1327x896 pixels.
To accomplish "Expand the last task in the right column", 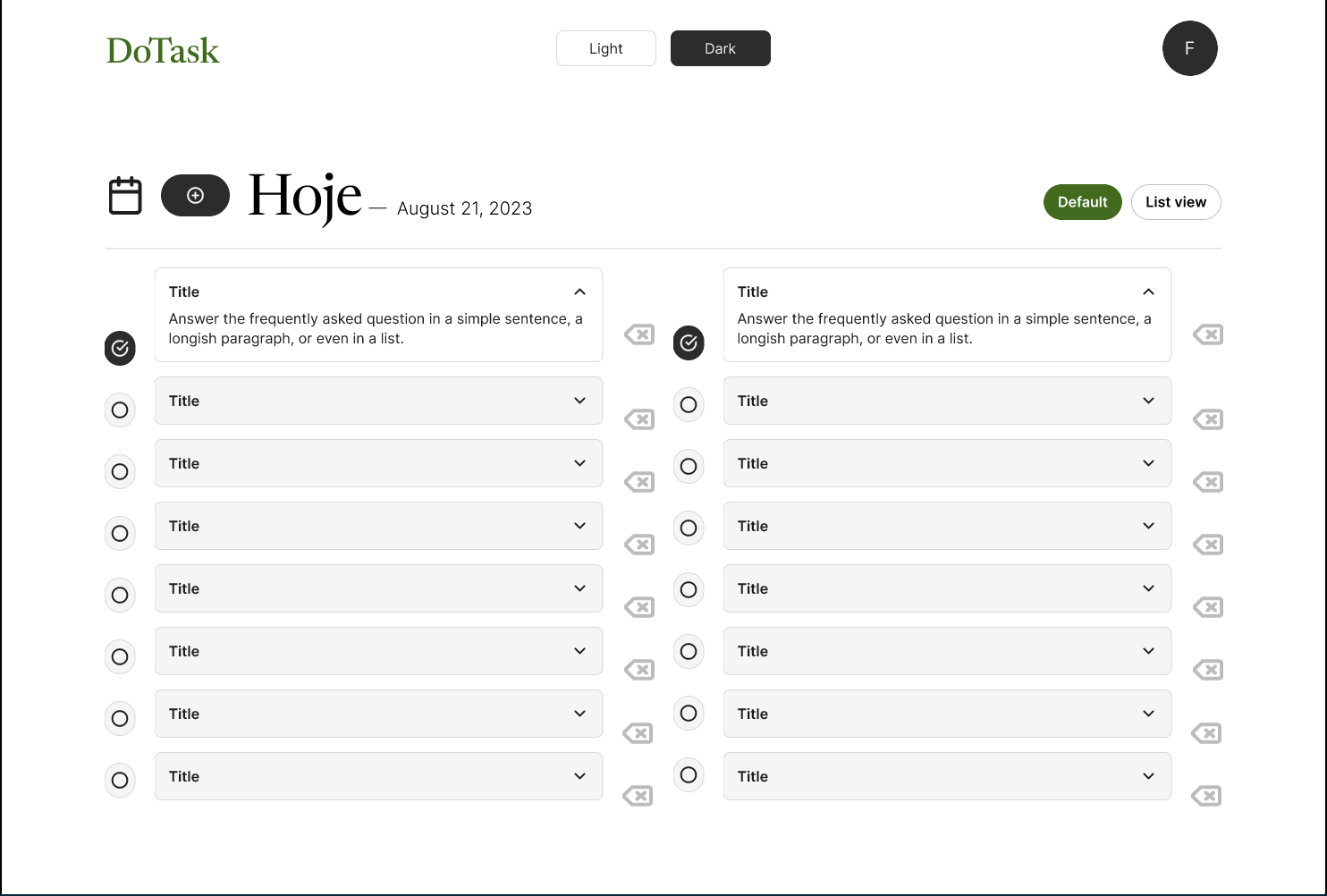I will 1148,776.
